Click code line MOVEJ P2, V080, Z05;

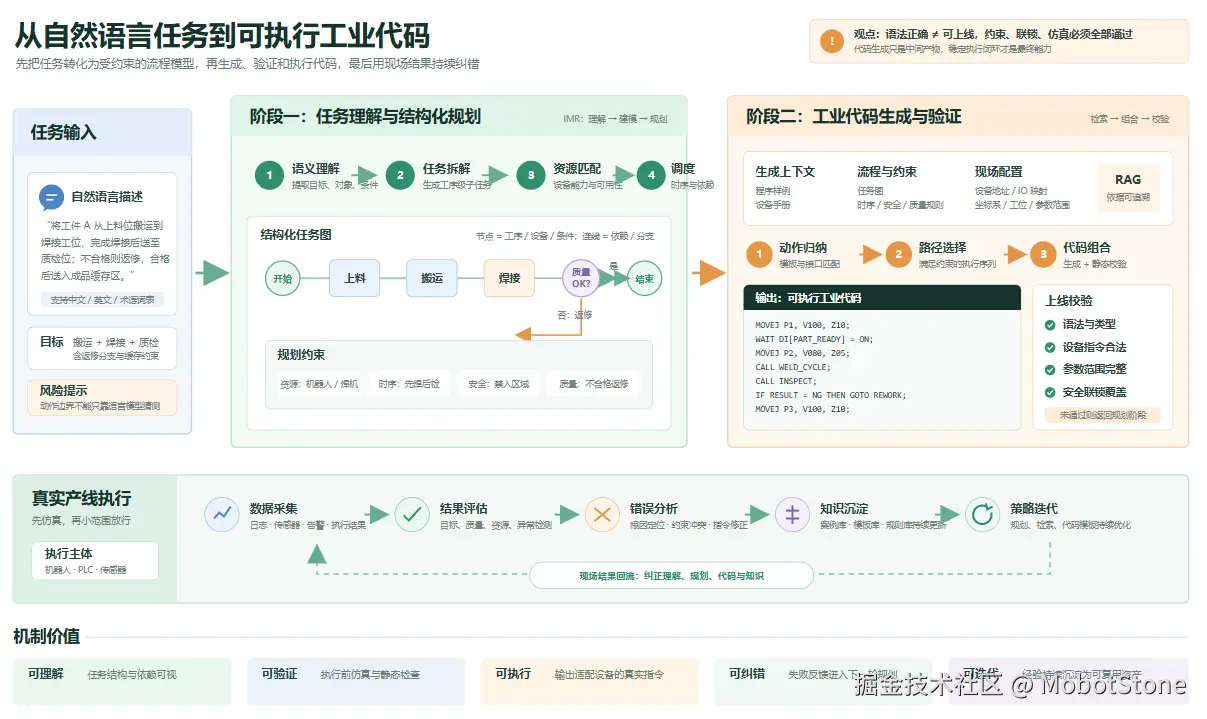click(x=803, y=353)
